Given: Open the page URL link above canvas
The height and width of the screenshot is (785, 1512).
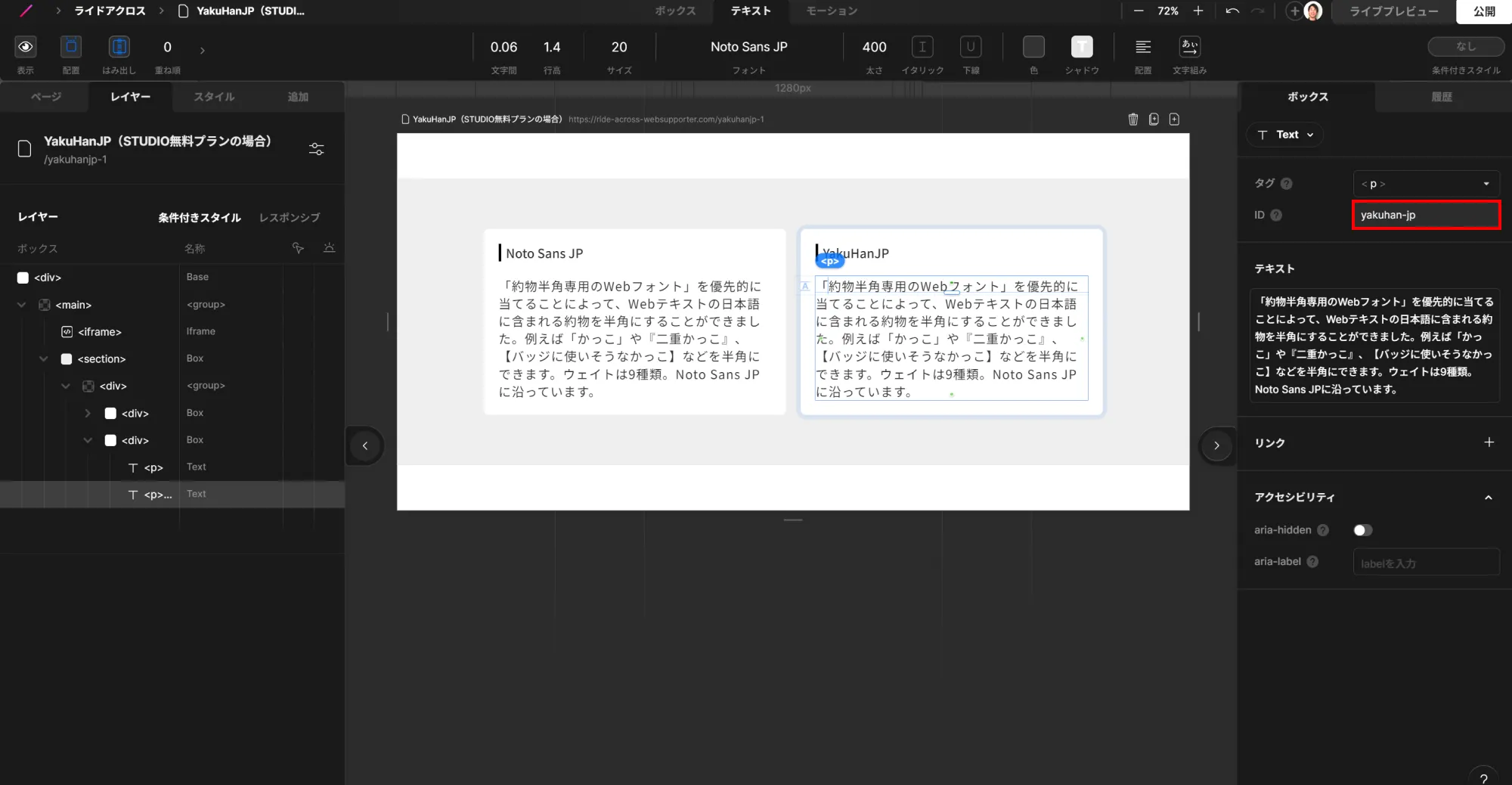Looking at the screenshot, I should tap(666, 119).
